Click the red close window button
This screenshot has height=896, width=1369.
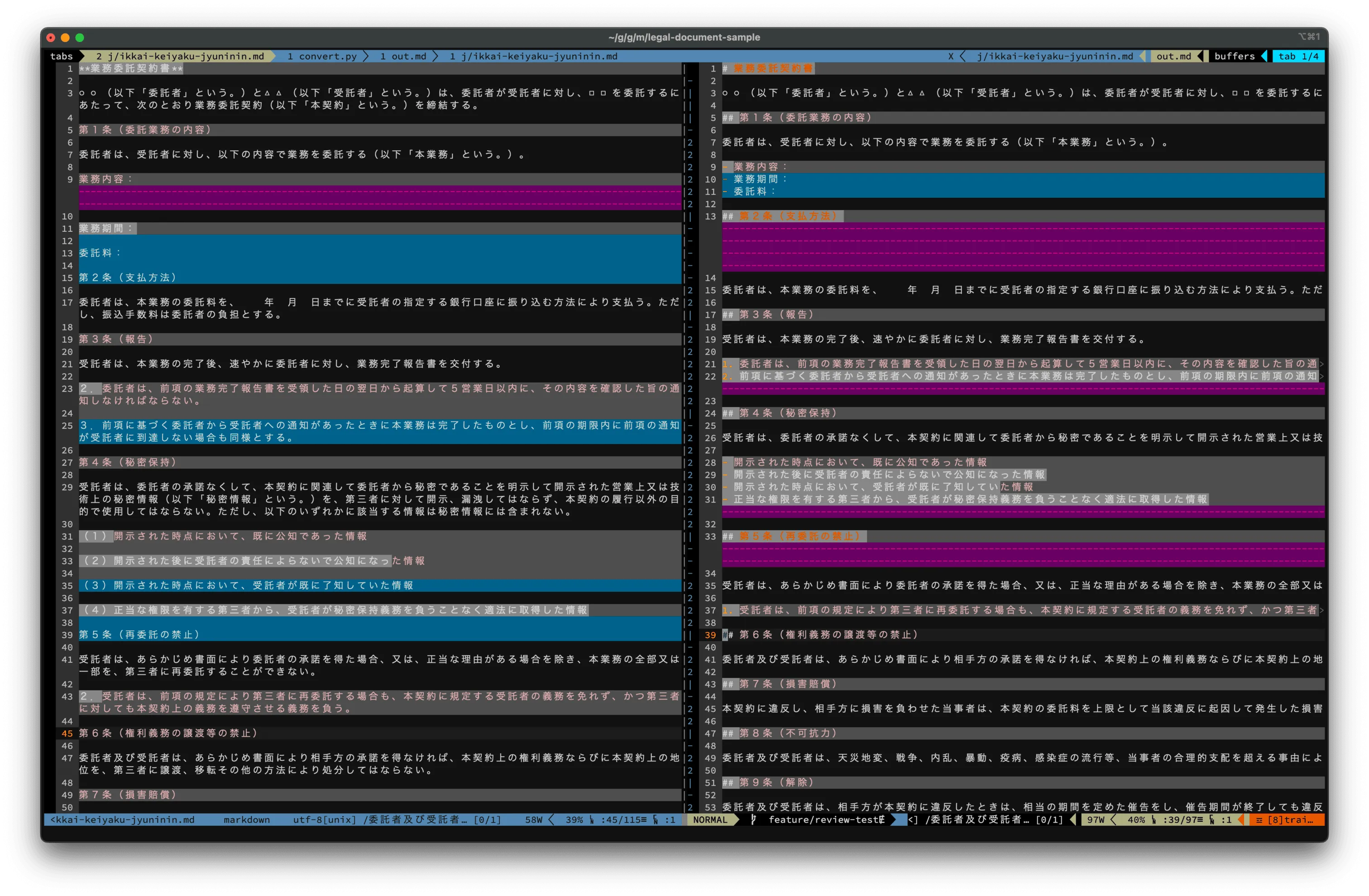(51, 38)
